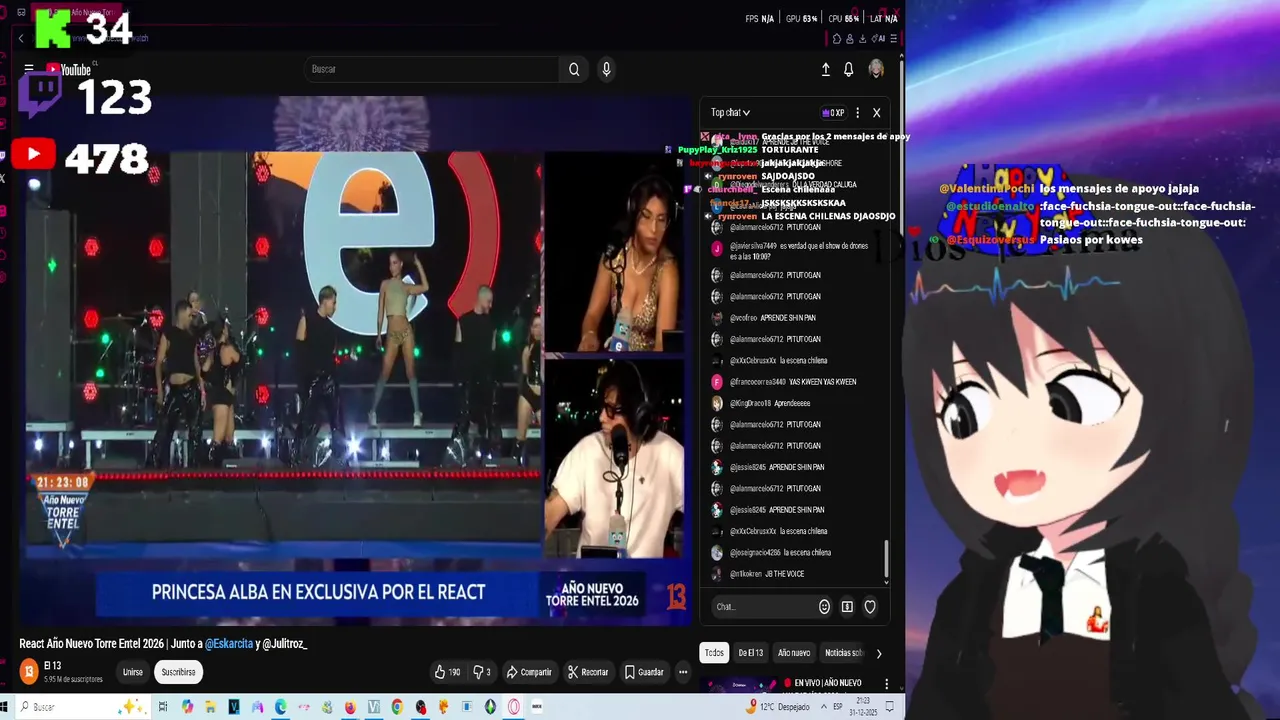The height and width of the screenshot is (720, 1280).
Task: Open Copilot from the taskbar
Action: point(187,707)
